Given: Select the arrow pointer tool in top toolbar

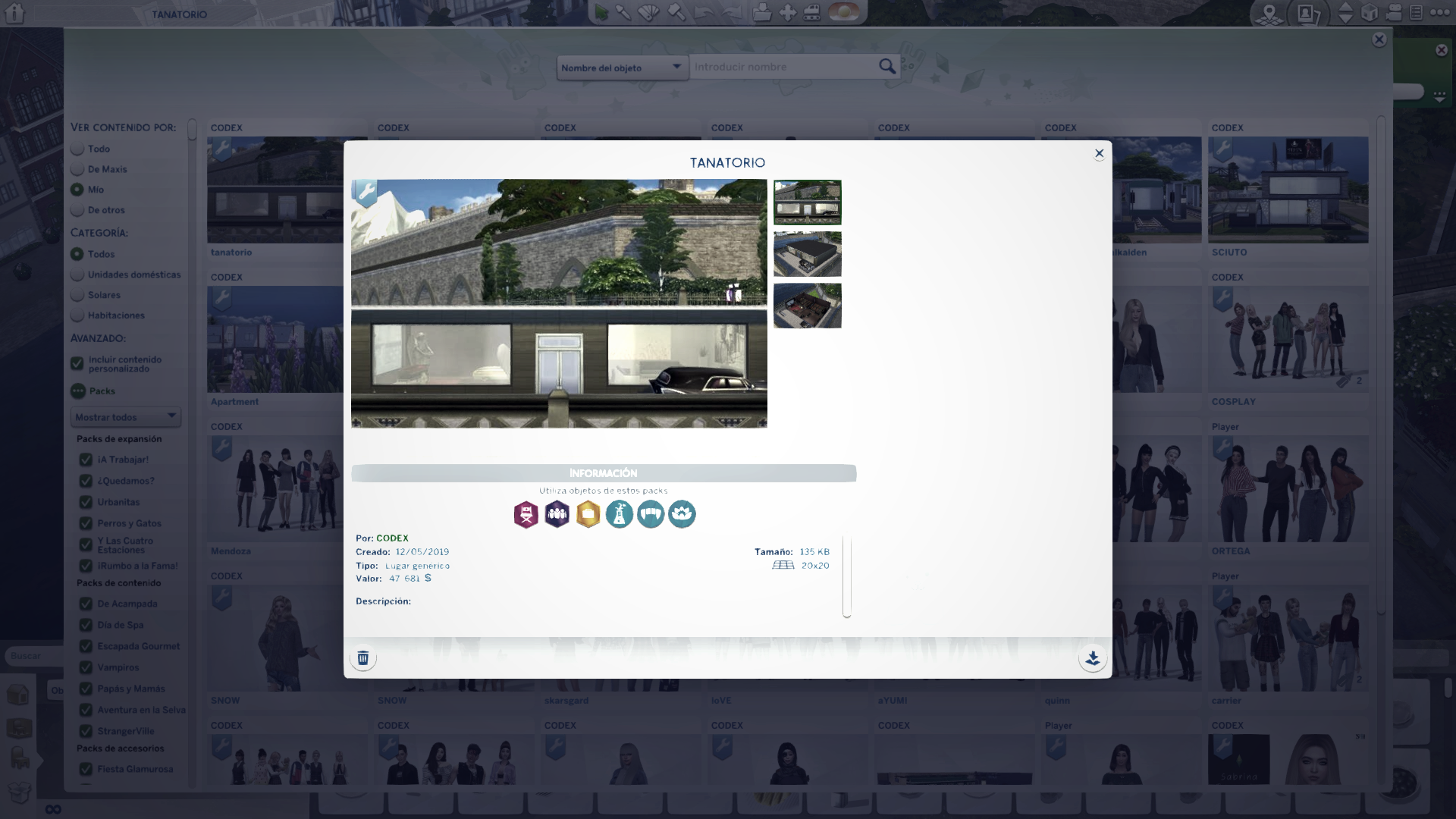Looking at the screenshot, I should [601, 13].
